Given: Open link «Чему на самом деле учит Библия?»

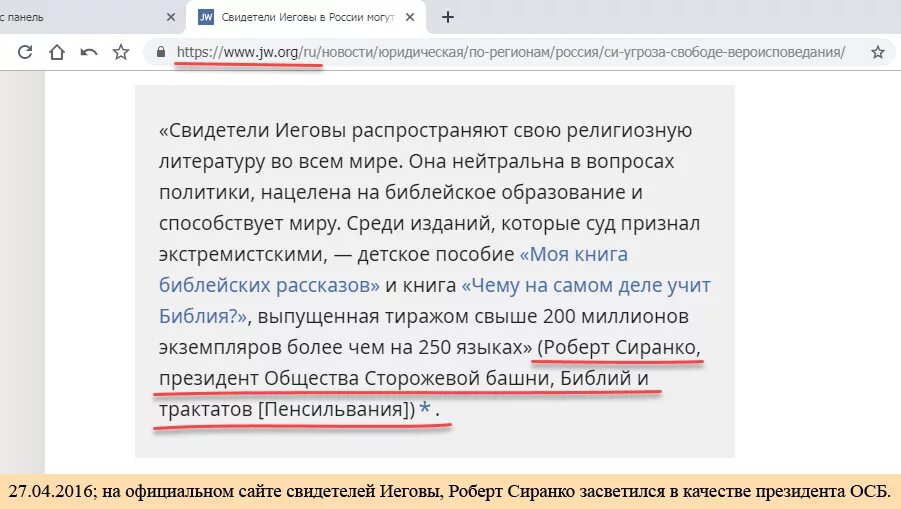Looking at the screenshot, I should tap(435, 300).
